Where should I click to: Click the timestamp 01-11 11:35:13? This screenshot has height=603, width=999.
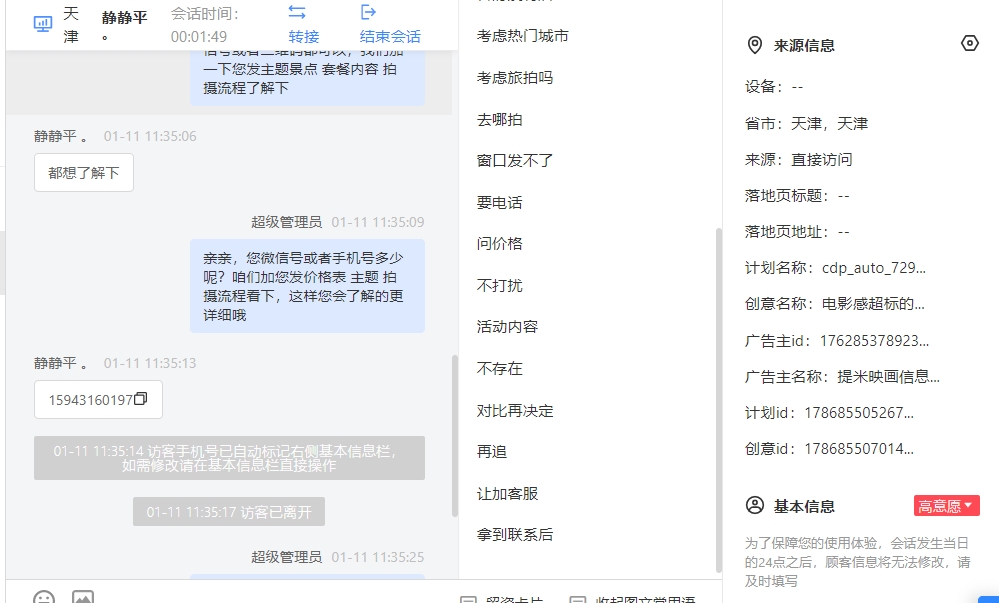pos(150,363)
